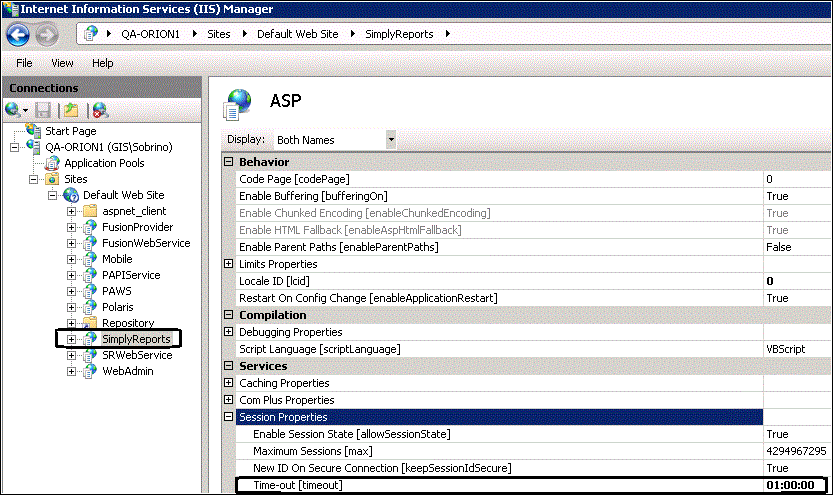Open the File menu
Viewport: 833px width, 495px height.
(25, 63)
